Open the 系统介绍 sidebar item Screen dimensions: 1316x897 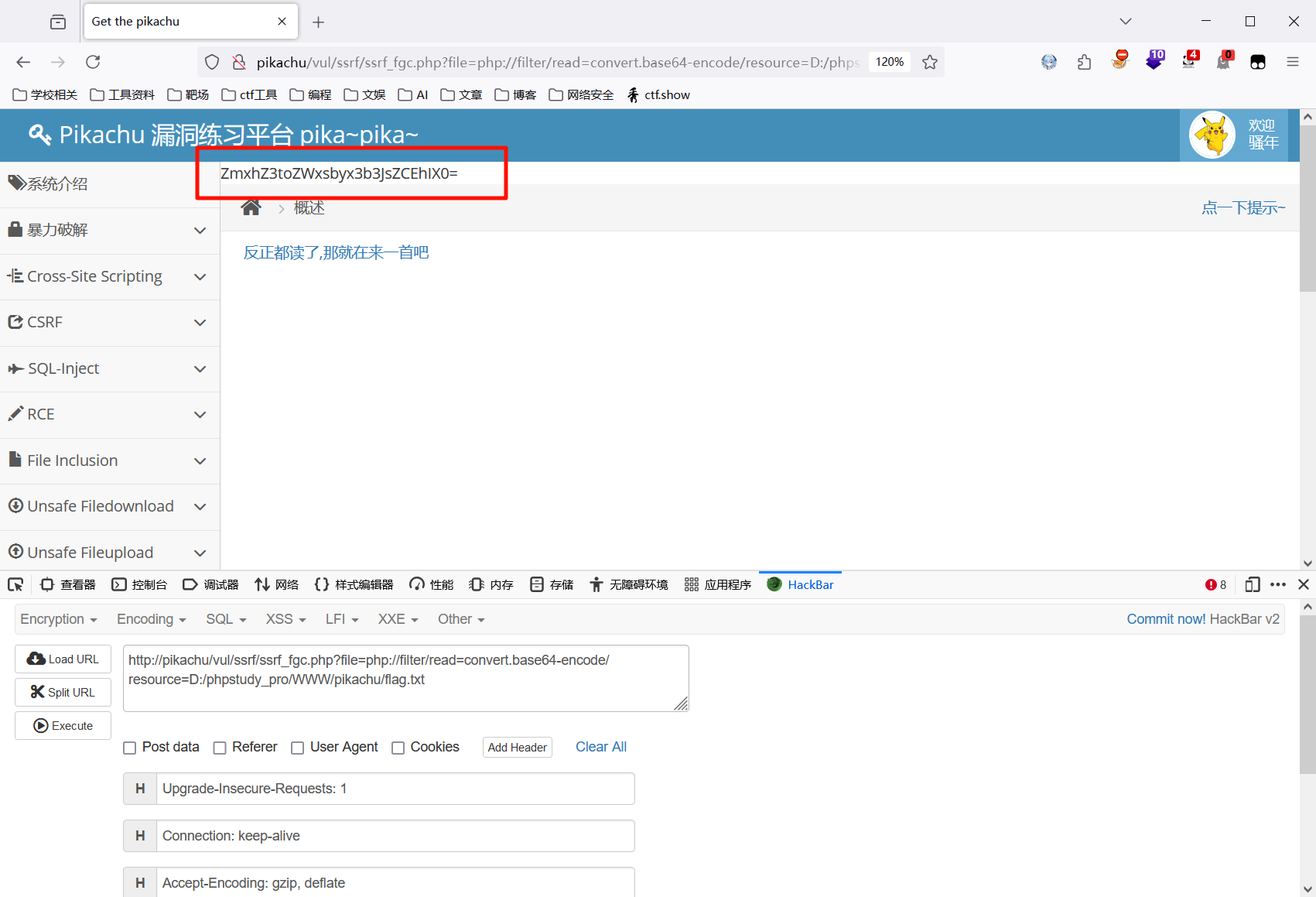[x=110, y=184]
